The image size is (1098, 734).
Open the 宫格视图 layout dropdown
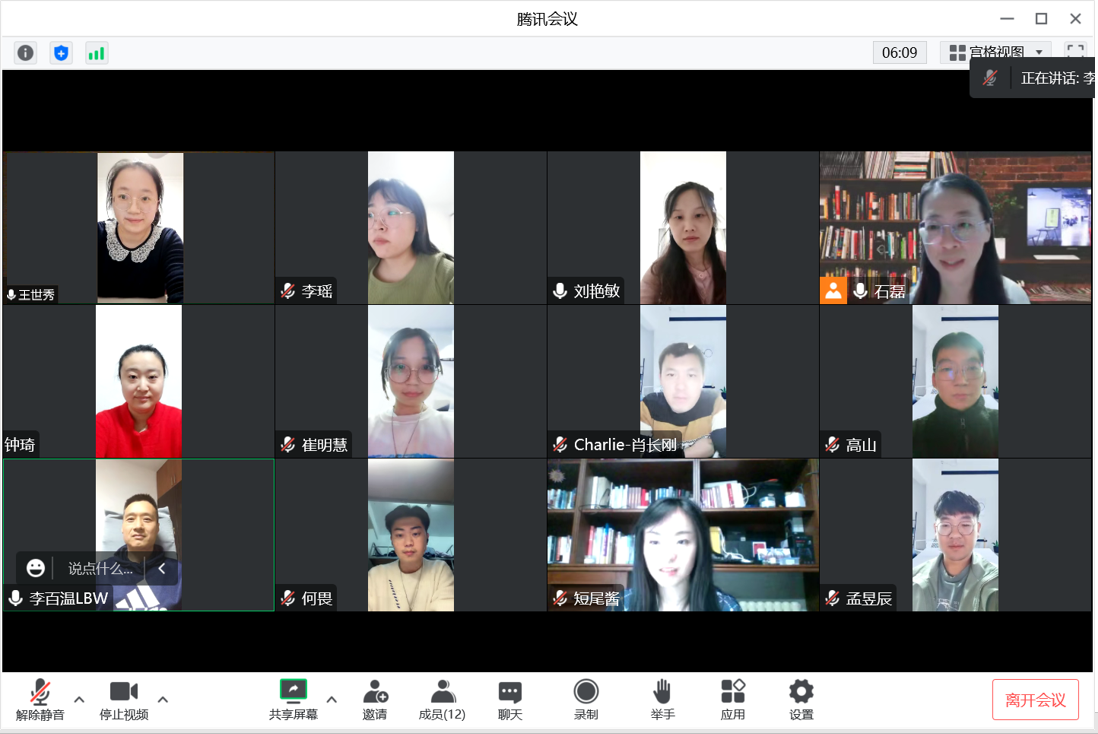tap(996, 52)
